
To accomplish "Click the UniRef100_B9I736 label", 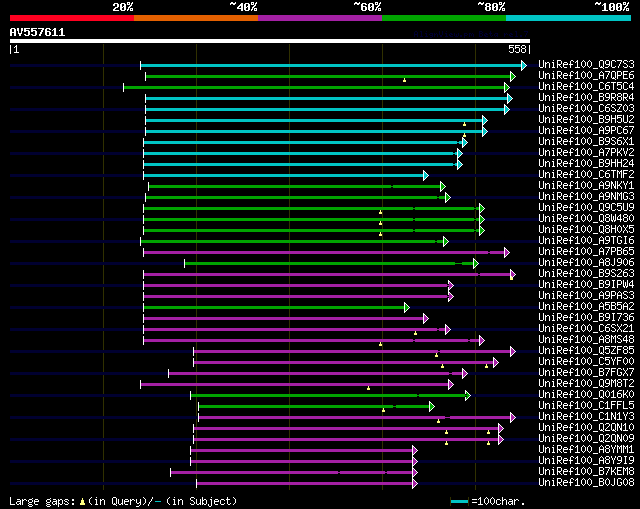I will pos(586,318).
